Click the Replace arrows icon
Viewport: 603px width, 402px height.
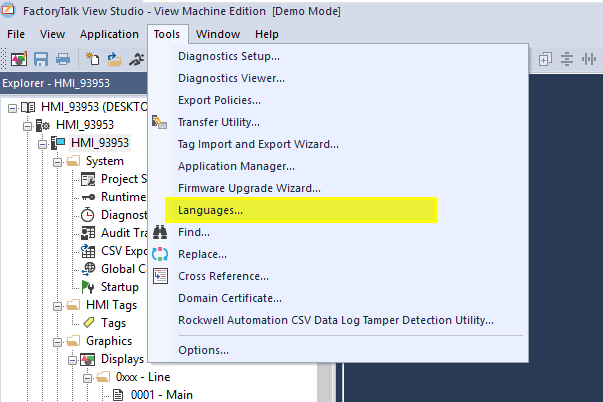point(160,254)
